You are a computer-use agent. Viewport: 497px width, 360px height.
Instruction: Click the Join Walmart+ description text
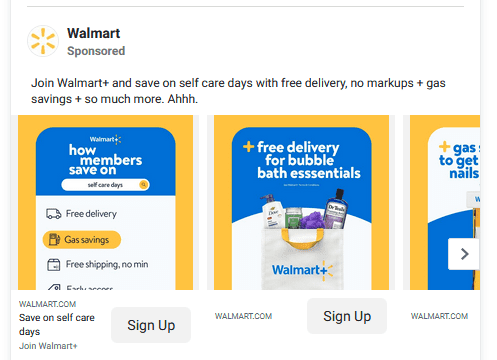tap(48, 346)
